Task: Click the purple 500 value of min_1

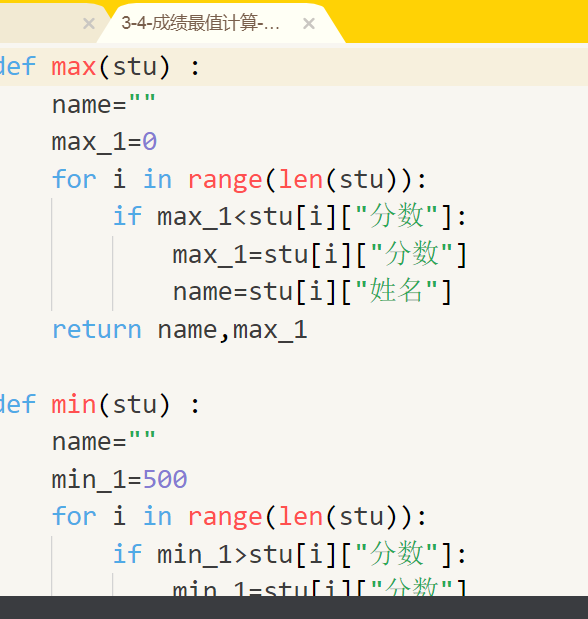Action: point(165,480)
